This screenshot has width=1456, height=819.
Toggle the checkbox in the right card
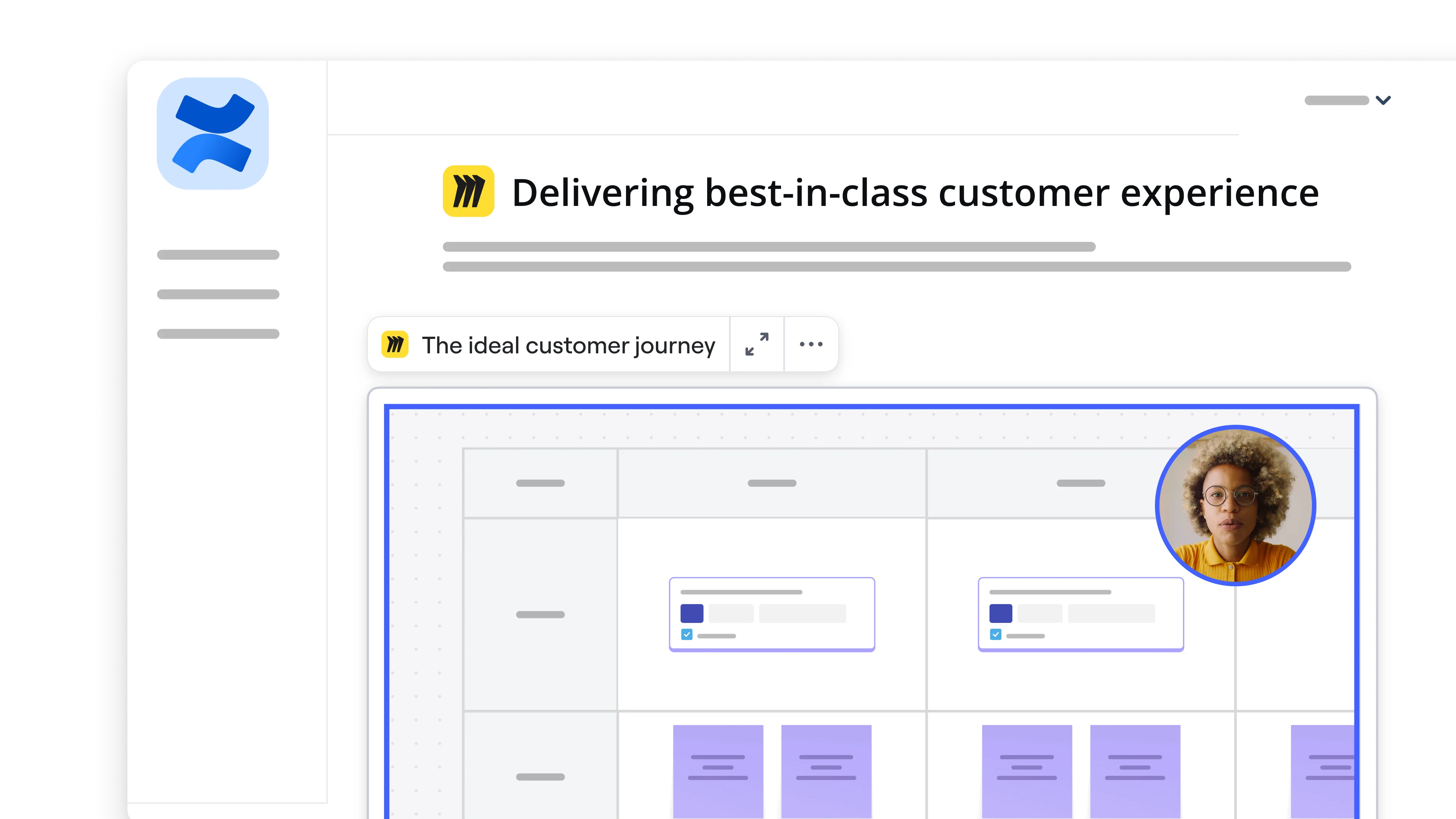pyautogui.click(x=995, y=635)
